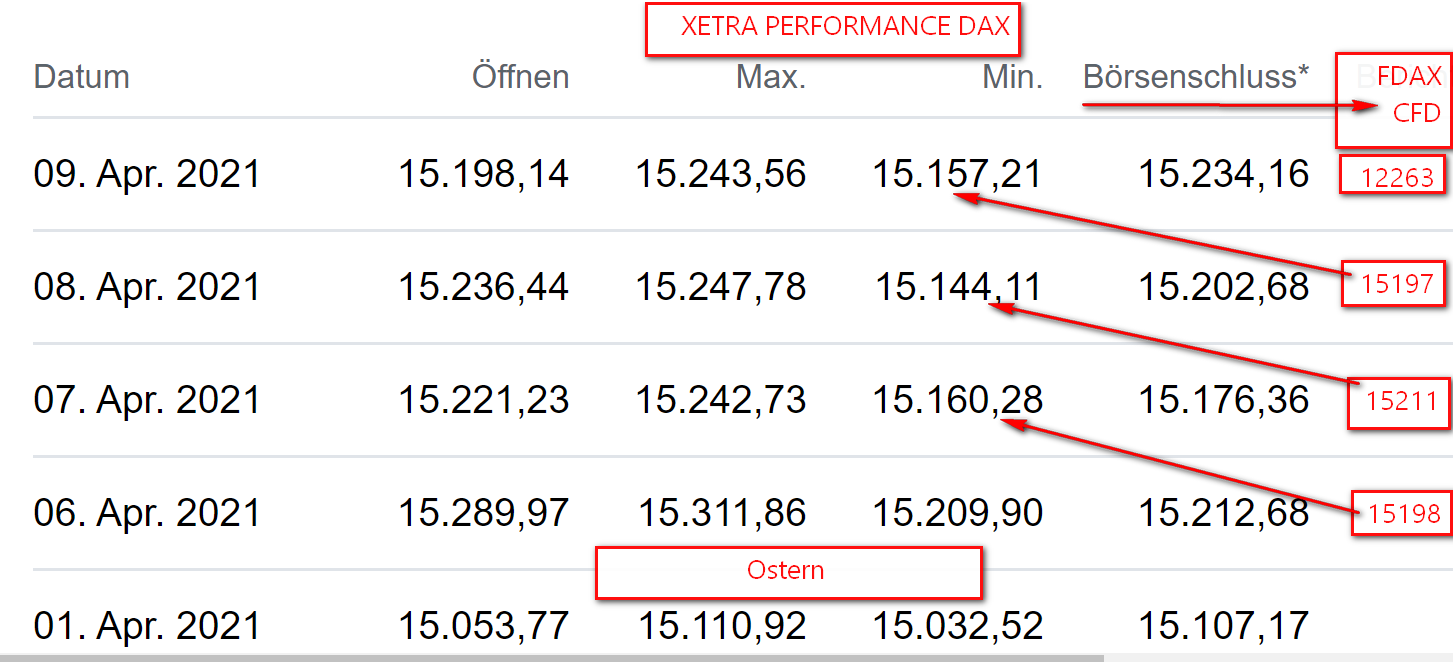
Task: Click the FDAX CFD annotation box
Action: coord(1395,95)
